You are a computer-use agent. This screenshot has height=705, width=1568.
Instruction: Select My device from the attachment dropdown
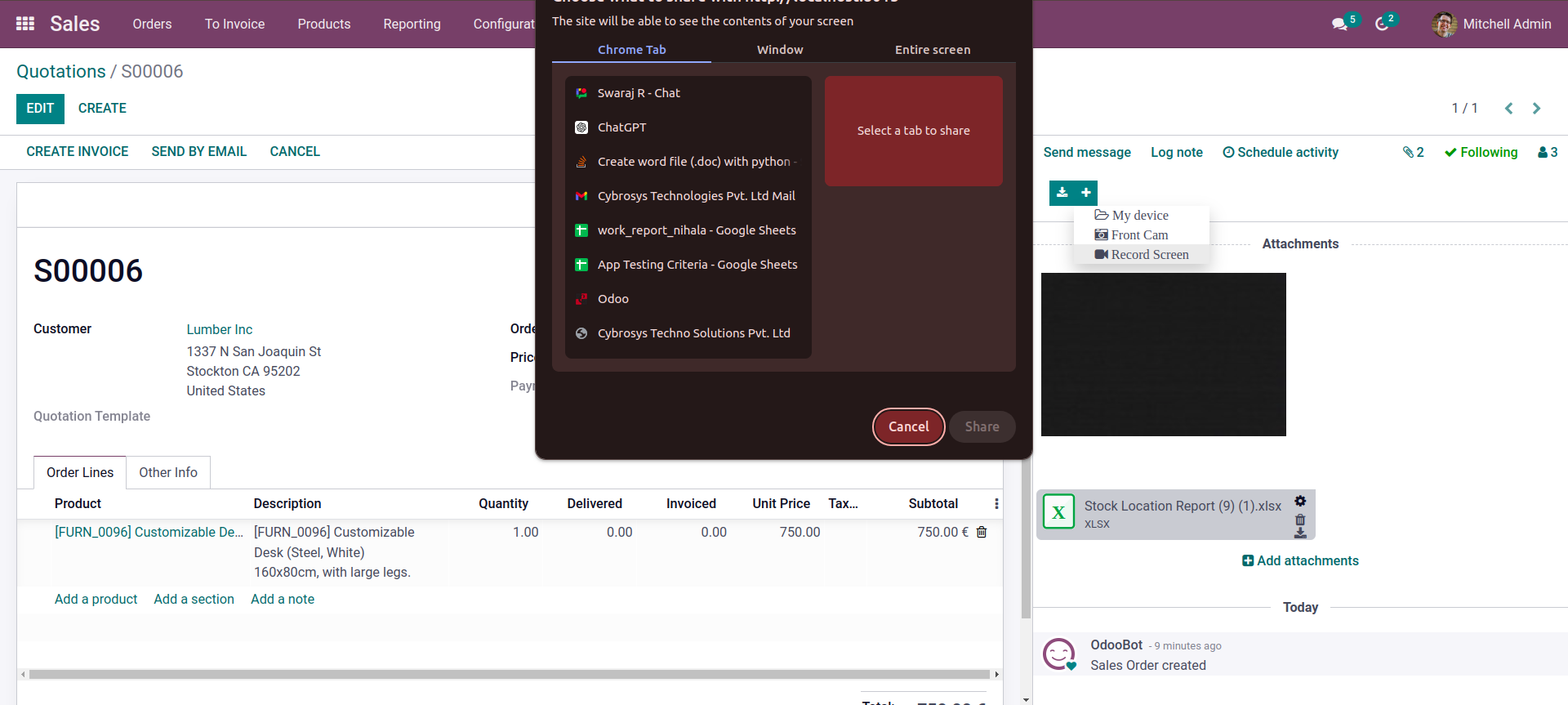1141,216
